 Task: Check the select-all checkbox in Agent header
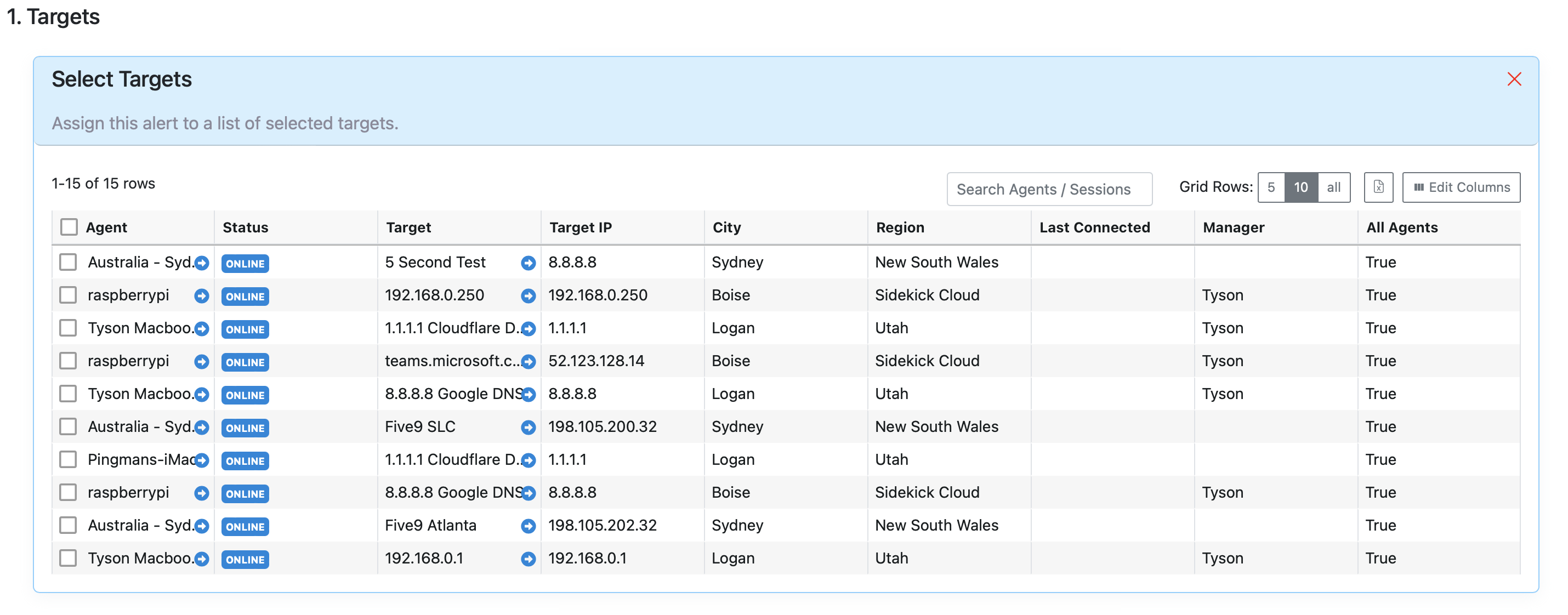pyautogui.click(x=69, y=227)
